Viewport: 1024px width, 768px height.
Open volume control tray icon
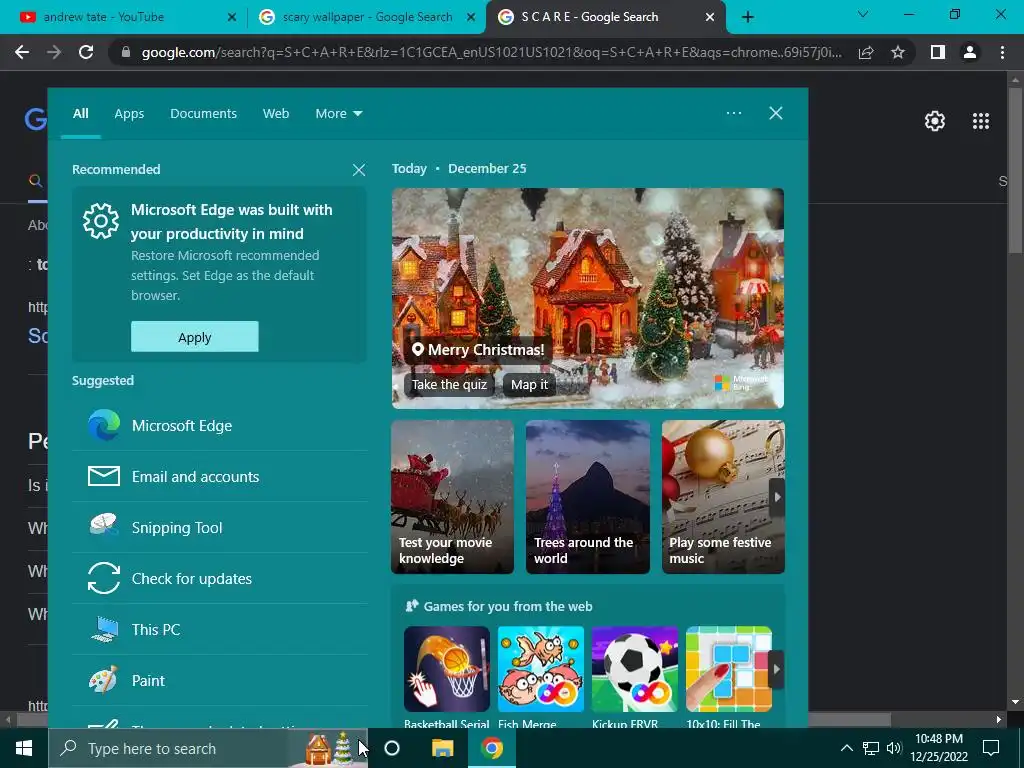[894, 748]
